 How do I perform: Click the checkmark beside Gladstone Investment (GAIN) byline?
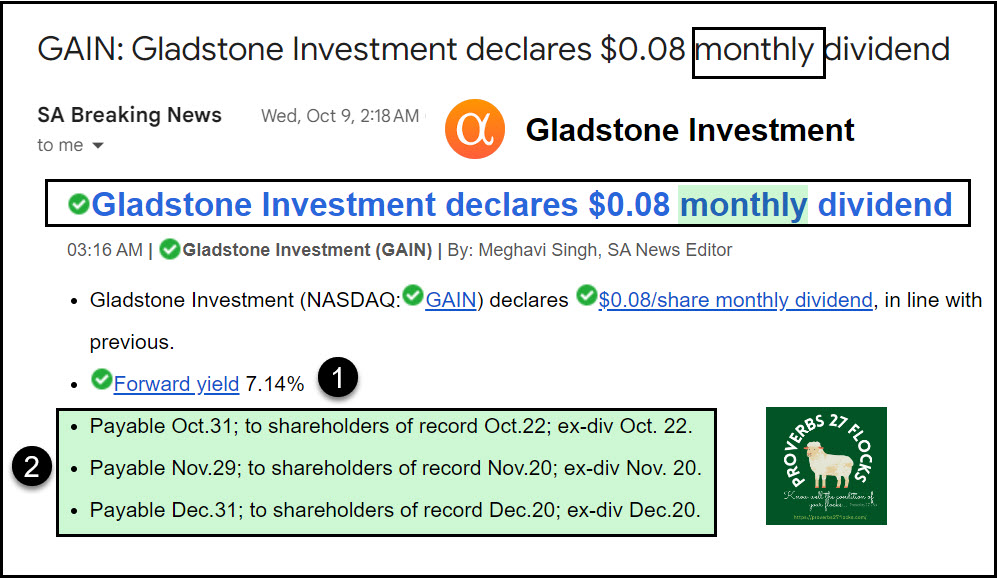(x=170, y=250)
